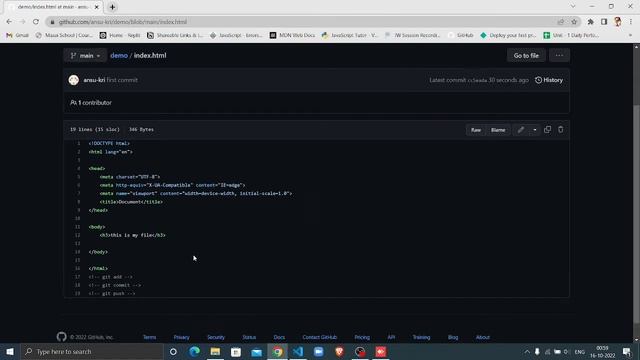Image resolution: width=640 pixels, height=360 pixels.
Task: Open the GitHub bookmark
Action: point(461,35)
